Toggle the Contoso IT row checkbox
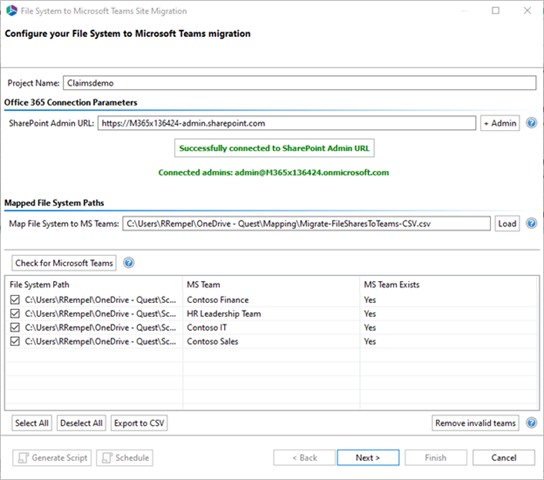 pos(15,327)
